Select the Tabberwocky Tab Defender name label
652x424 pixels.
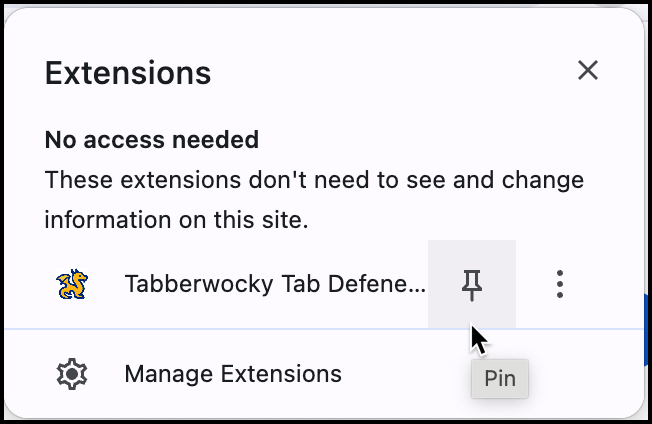click(274, 285)
